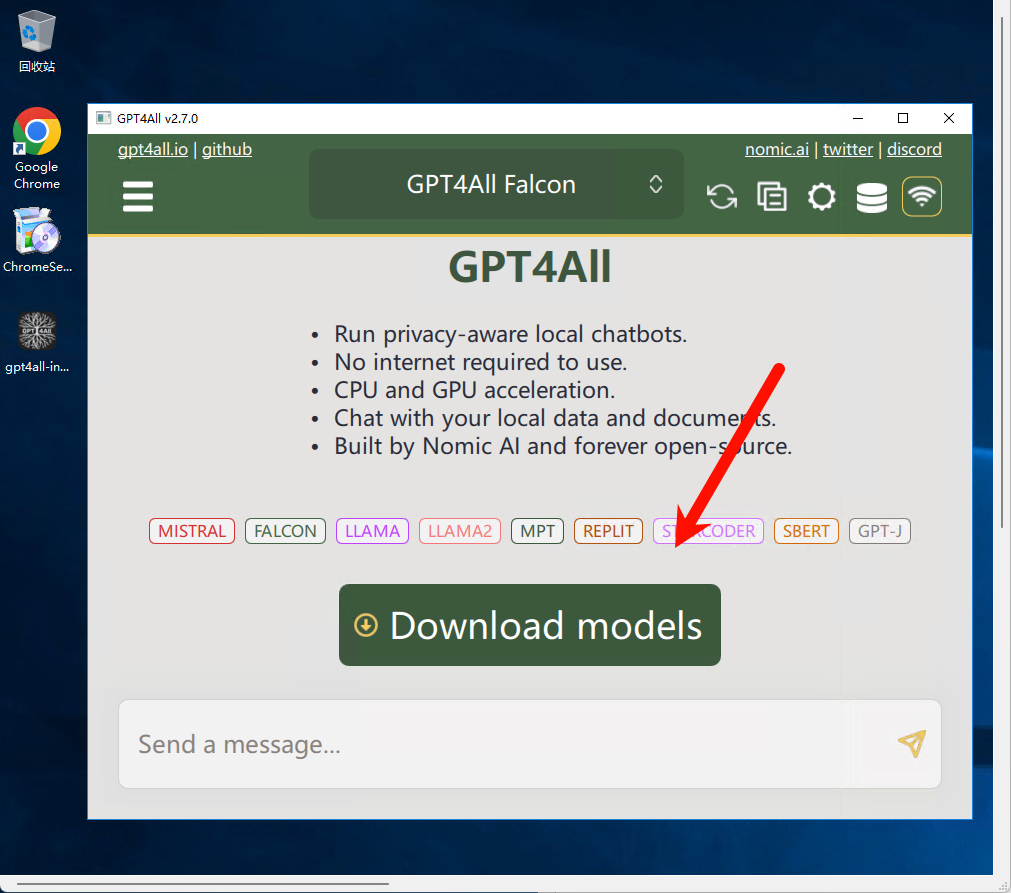Open the GPT4All Falcon model dropdown
This screenshot has width=1011, height=893.
(496, 184)
